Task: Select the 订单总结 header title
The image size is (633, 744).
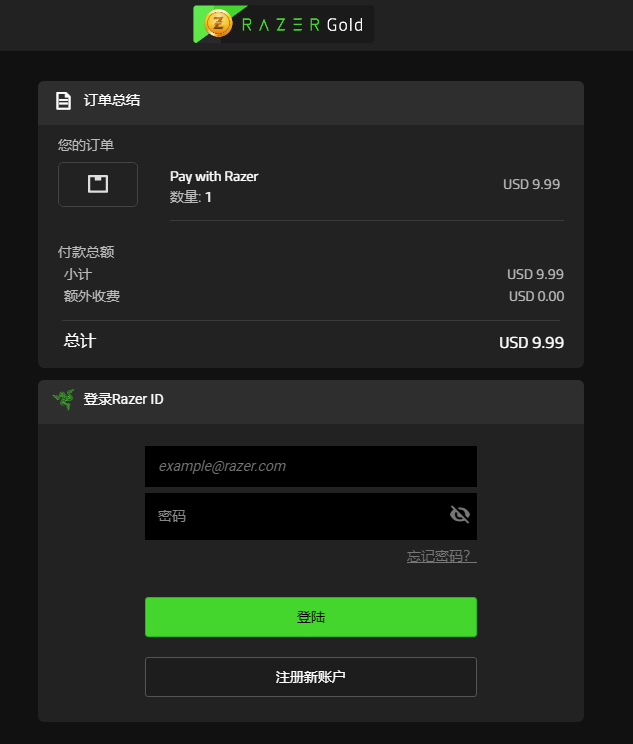Action: [112, 100]
